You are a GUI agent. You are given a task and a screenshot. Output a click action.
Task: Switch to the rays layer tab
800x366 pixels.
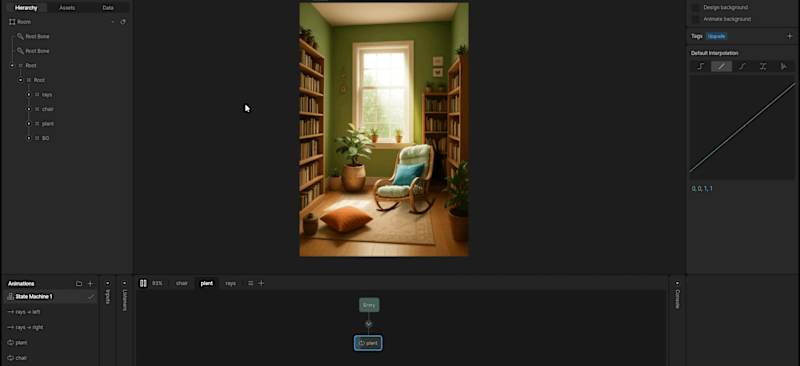click(x=231, y=283)
